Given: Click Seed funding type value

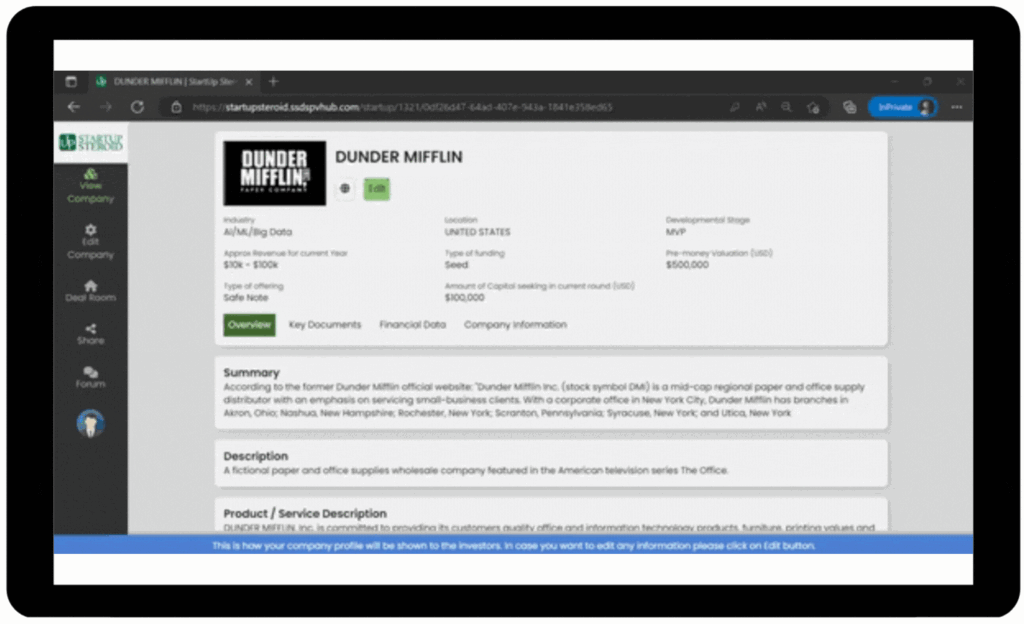Looking at the screenshot, I should pos(456,265).
